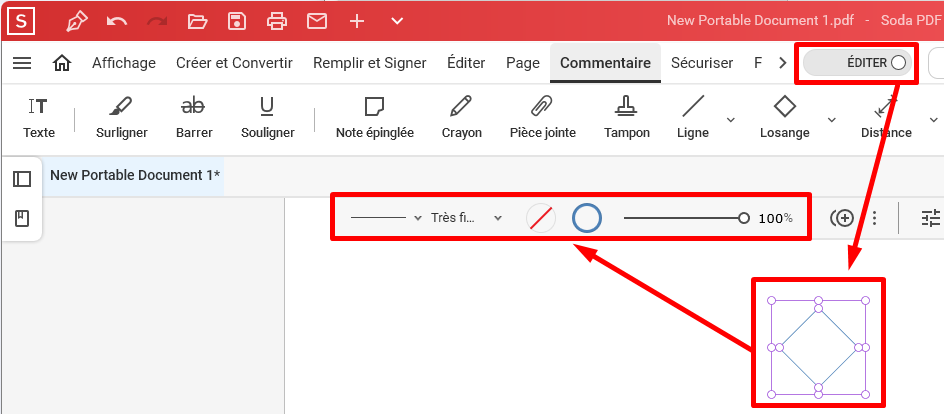Open the Remplir et Signer tab
This screenshot has width=944, height=414.
[370, 63]
